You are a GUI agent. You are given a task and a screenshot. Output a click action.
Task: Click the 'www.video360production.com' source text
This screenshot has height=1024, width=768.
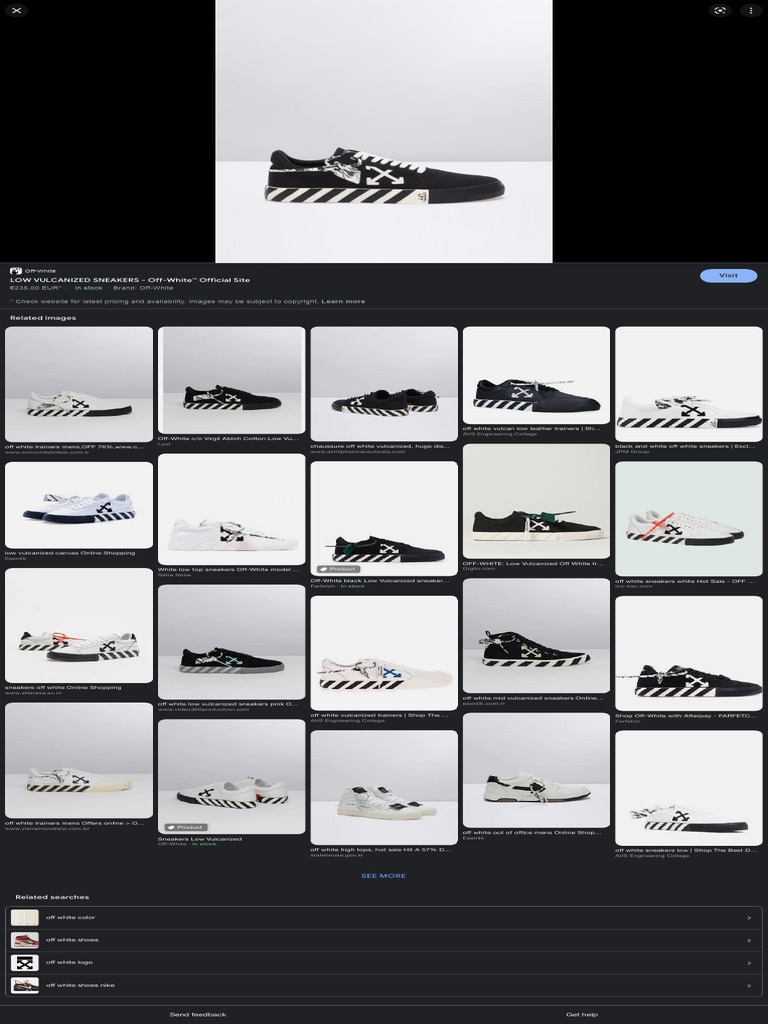click(x=204, y=709)
